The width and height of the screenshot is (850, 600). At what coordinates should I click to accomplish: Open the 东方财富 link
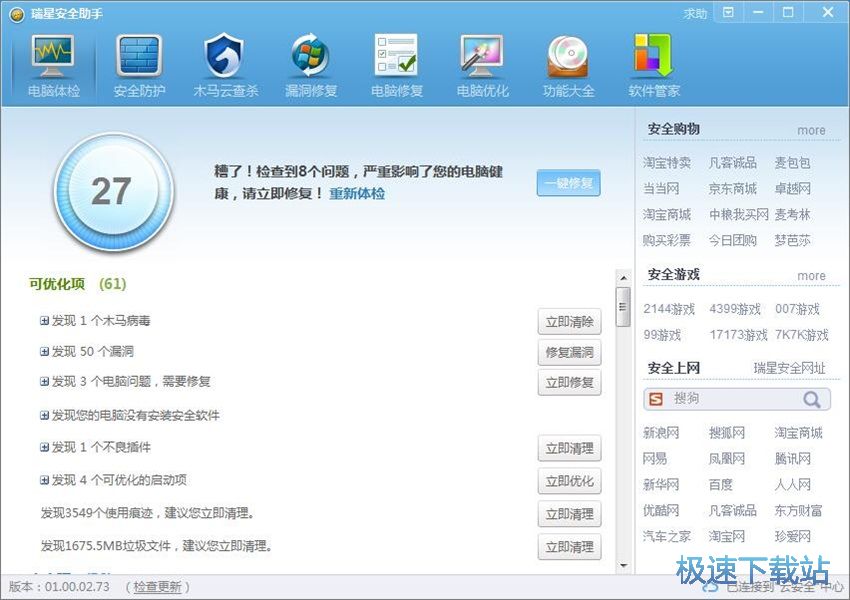[798, 510]
